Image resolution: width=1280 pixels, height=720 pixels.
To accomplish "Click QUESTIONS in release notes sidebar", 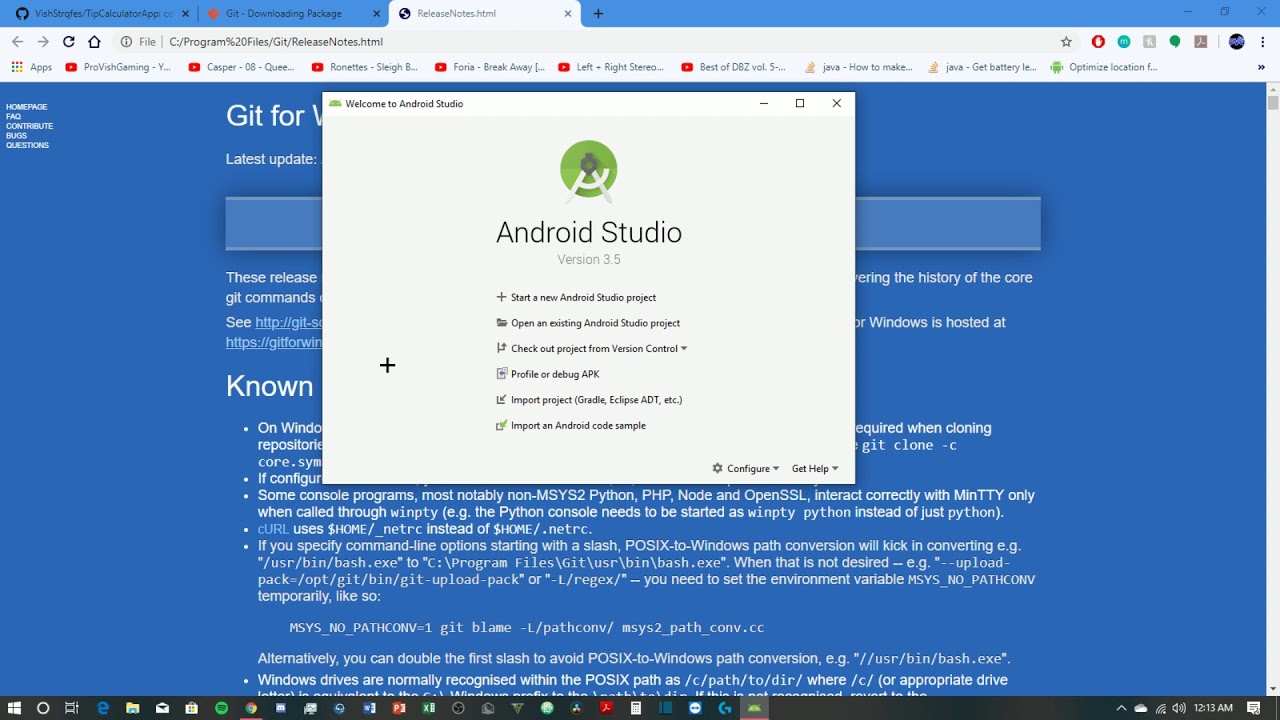I will 27,145.
